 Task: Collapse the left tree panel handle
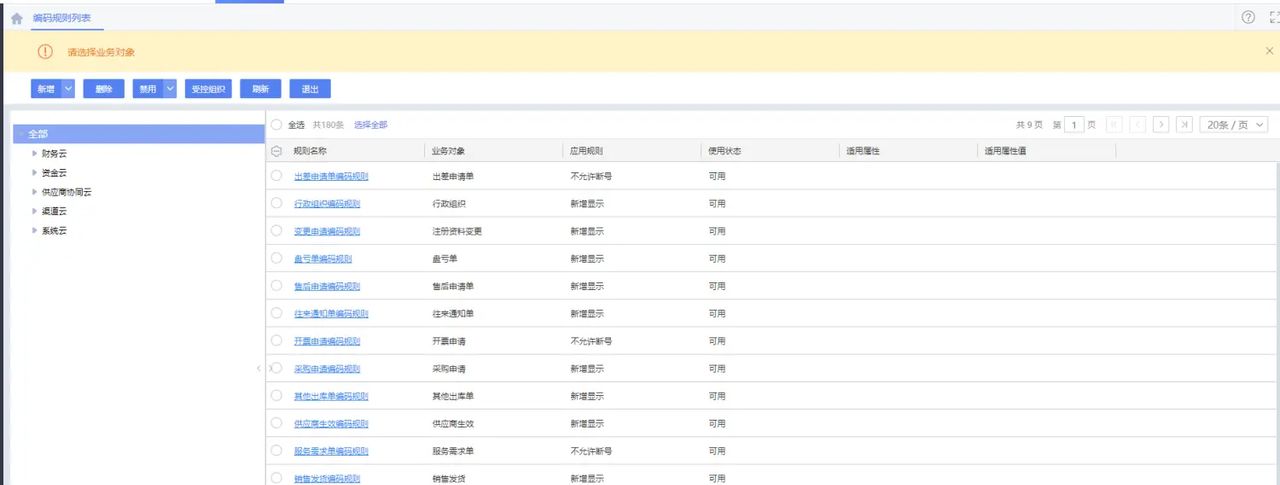tap(258, 369)
